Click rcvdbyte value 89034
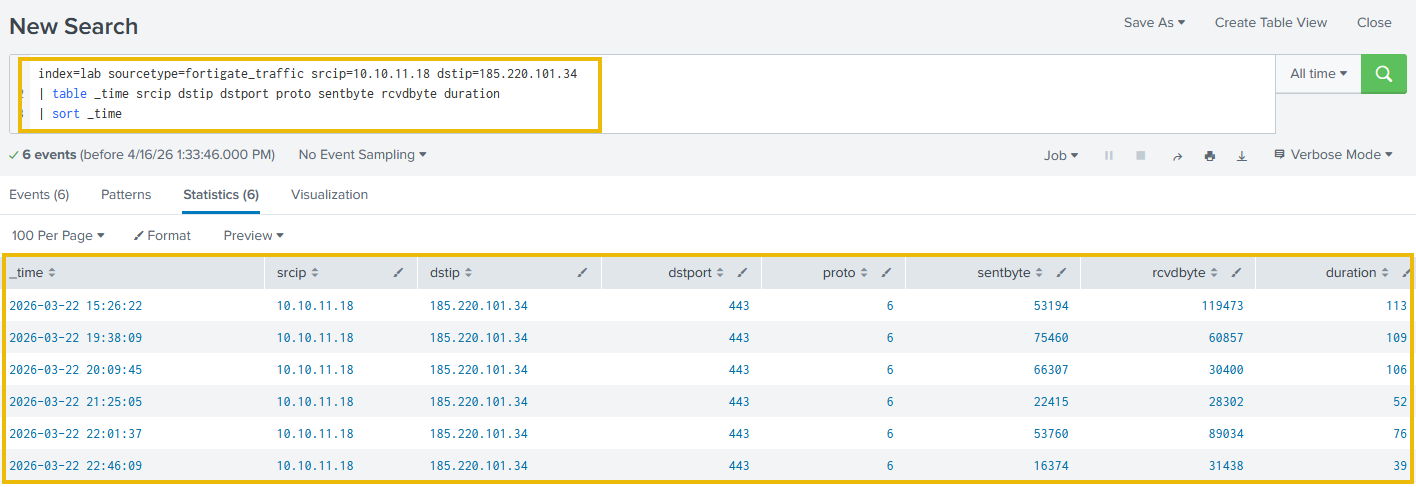This screenshot has height=487, width=1416. [x=1226, y=434]
